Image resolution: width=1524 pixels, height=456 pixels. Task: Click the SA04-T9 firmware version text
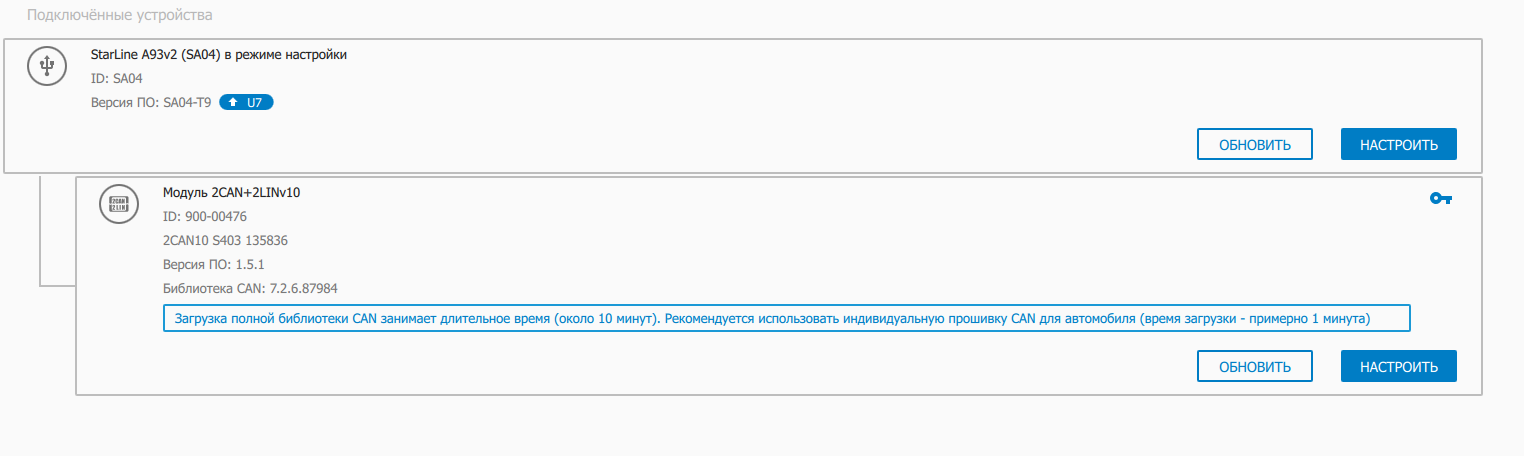(187, 102)
